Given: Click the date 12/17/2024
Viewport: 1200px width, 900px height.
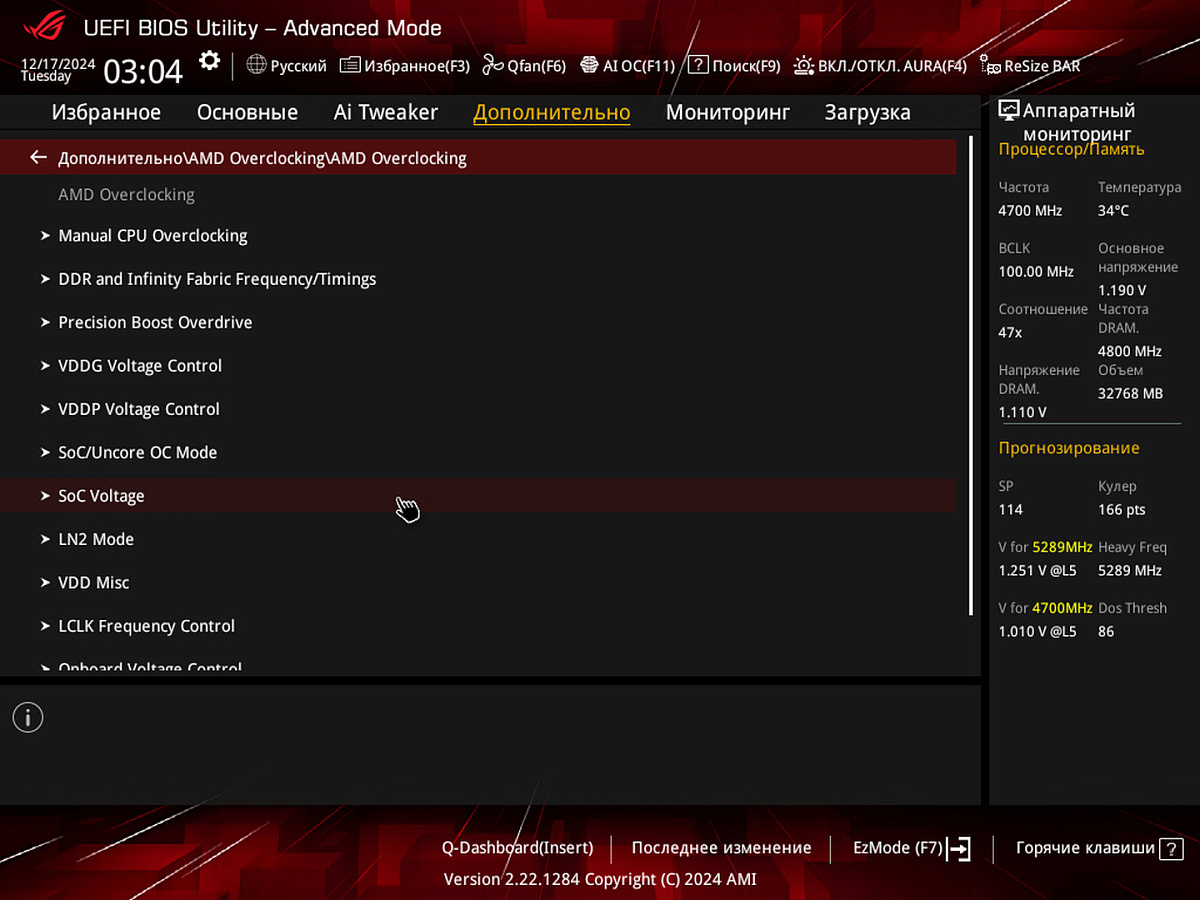Looking at the screenshot, I should [59, 63].
